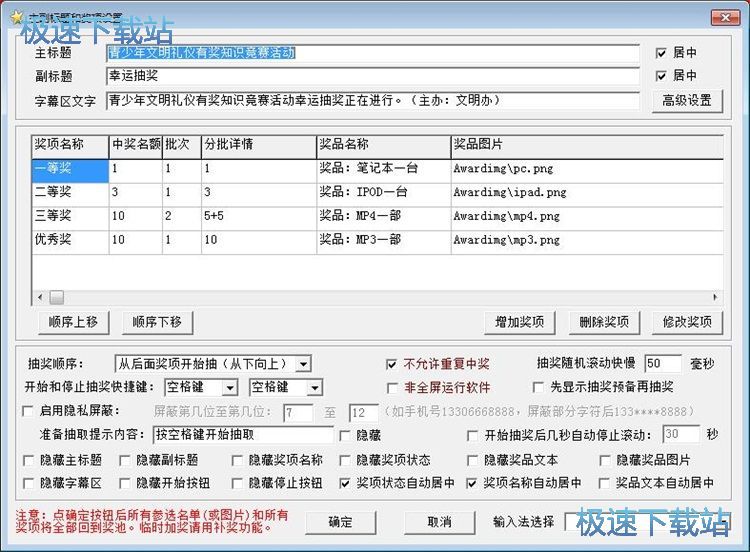The image size is (750, 552).
Task: Click the prize list scroll right arrow
Action: [x=715, y=298]
